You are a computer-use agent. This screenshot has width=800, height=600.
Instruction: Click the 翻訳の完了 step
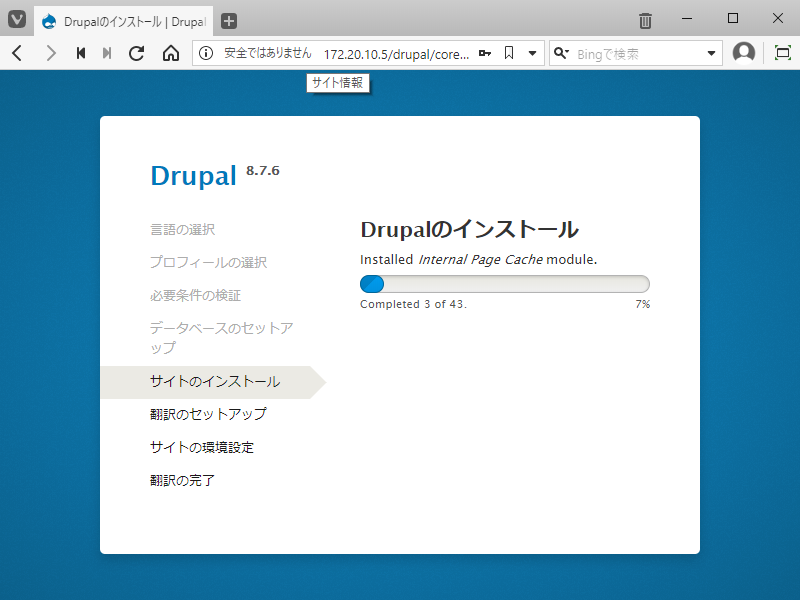click(183, 480)
